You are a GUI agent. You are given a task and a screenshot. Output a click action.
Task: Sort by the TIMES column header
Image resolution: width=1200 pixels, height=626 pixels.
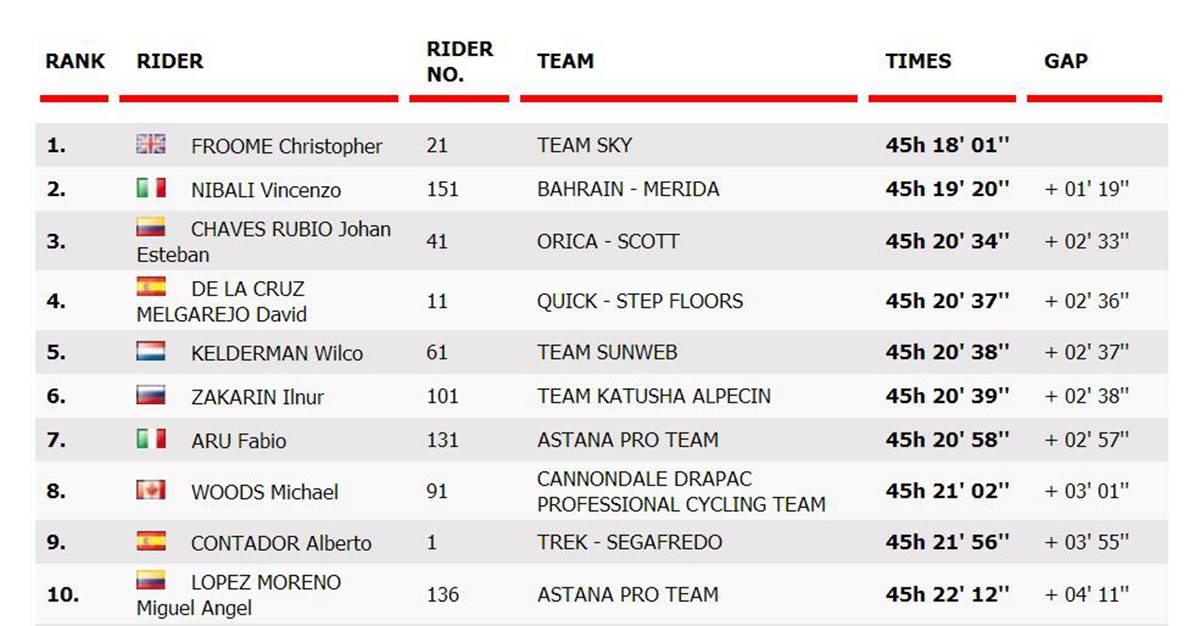918,61
